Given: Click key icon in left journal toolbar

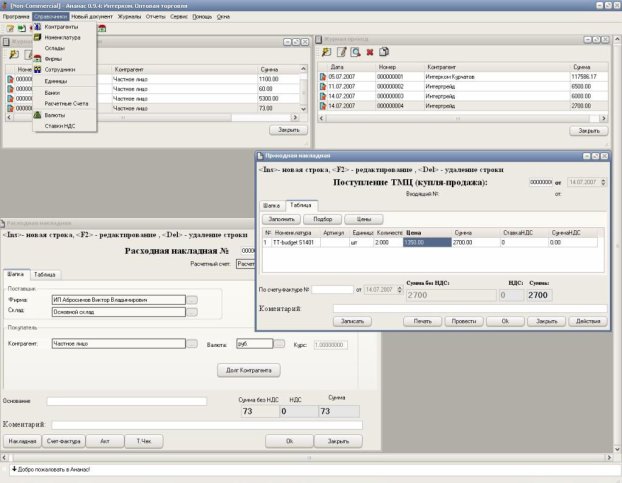Looking at the screenshot, I should (14, 54).
